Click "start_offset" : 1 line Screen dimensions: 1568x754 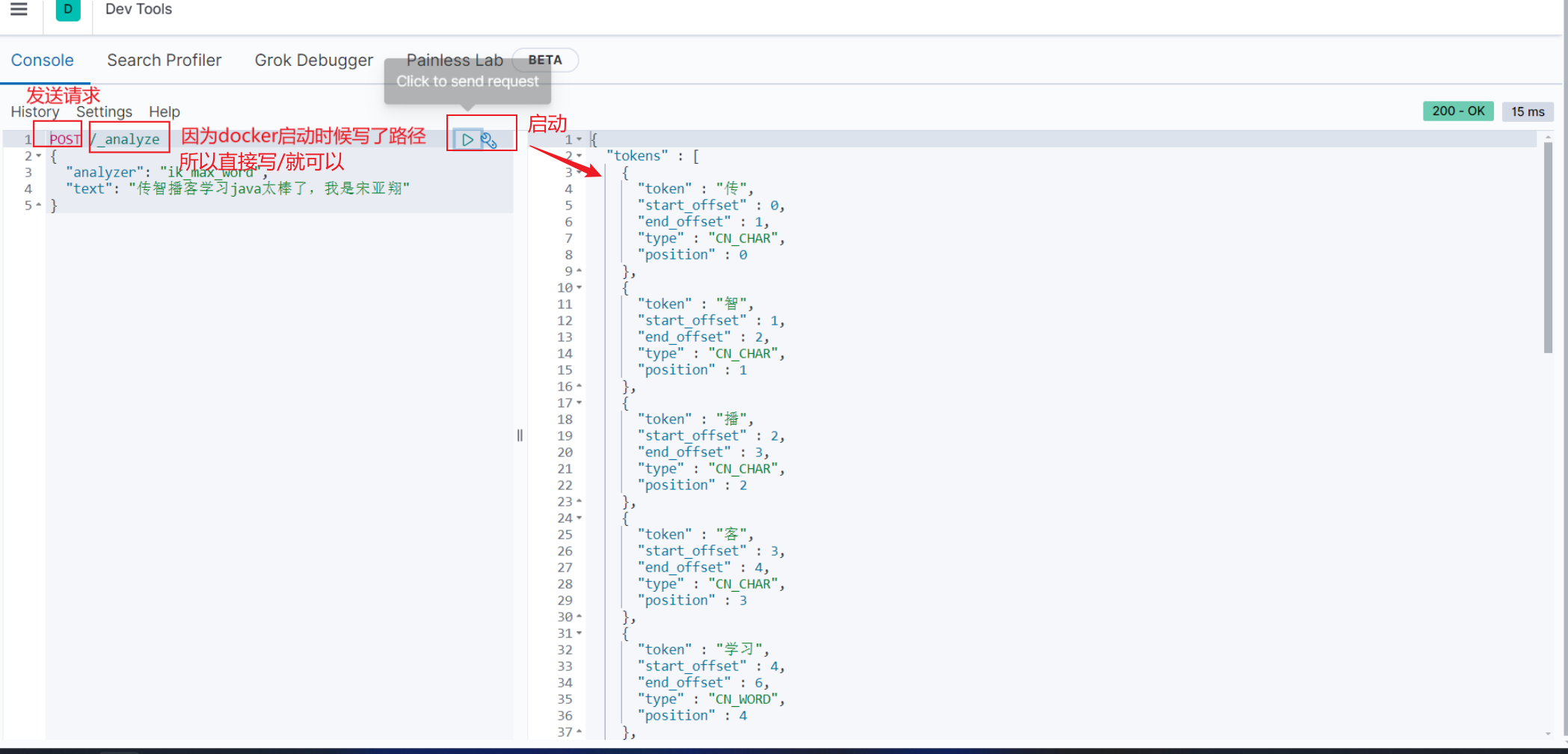tap(711, 321)
